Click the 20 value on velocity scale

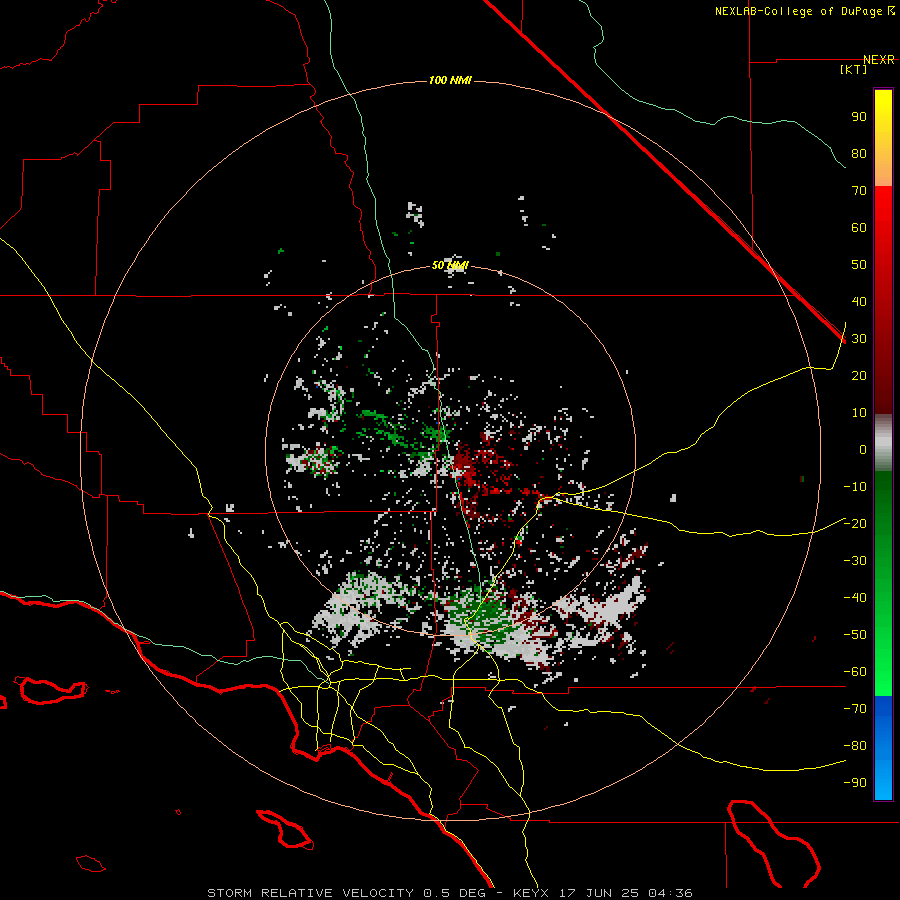click(x=859, y=376)
